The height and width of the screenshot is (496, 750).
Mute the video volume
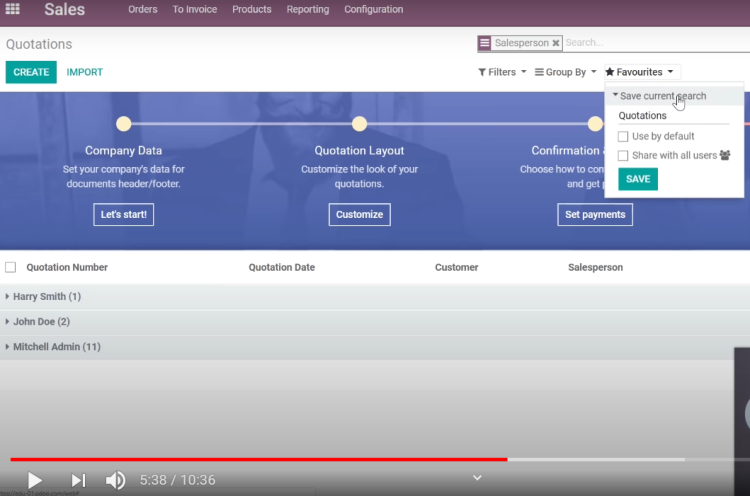coord(115,480)
